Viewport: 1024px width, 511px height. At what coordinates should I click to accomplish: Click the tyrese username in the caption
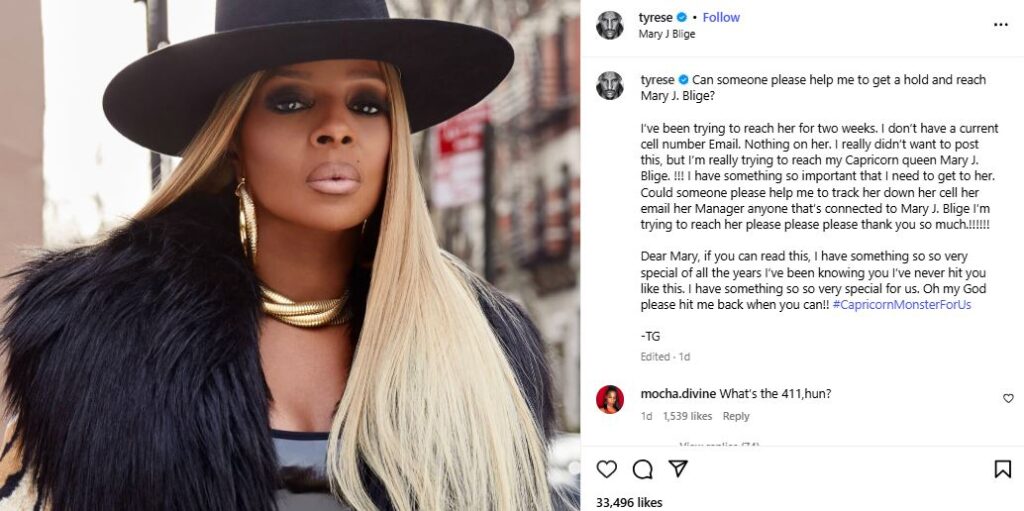point(657,80)
